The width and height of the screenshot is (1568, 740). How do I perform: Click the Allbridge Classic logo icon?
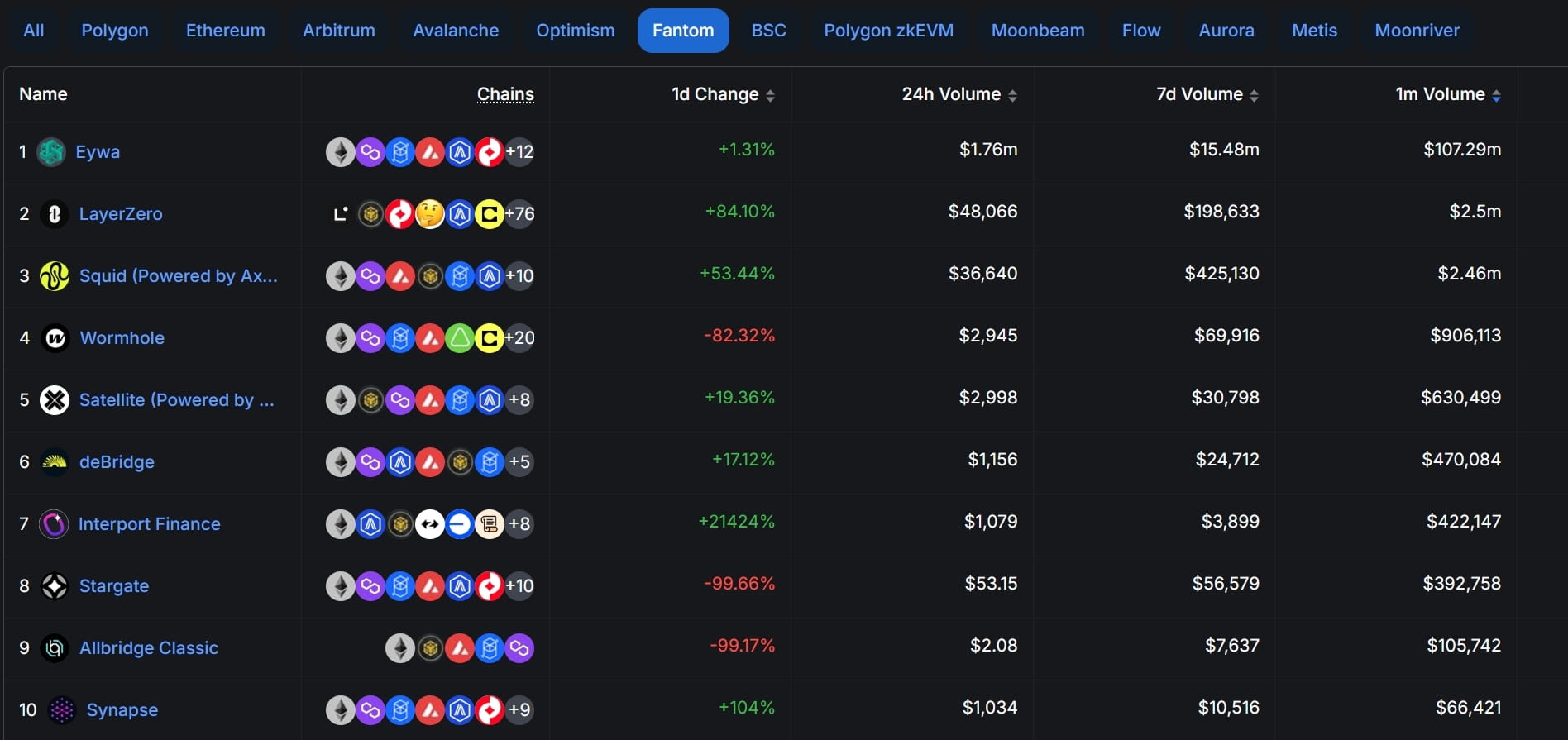[x=55, y=648]
